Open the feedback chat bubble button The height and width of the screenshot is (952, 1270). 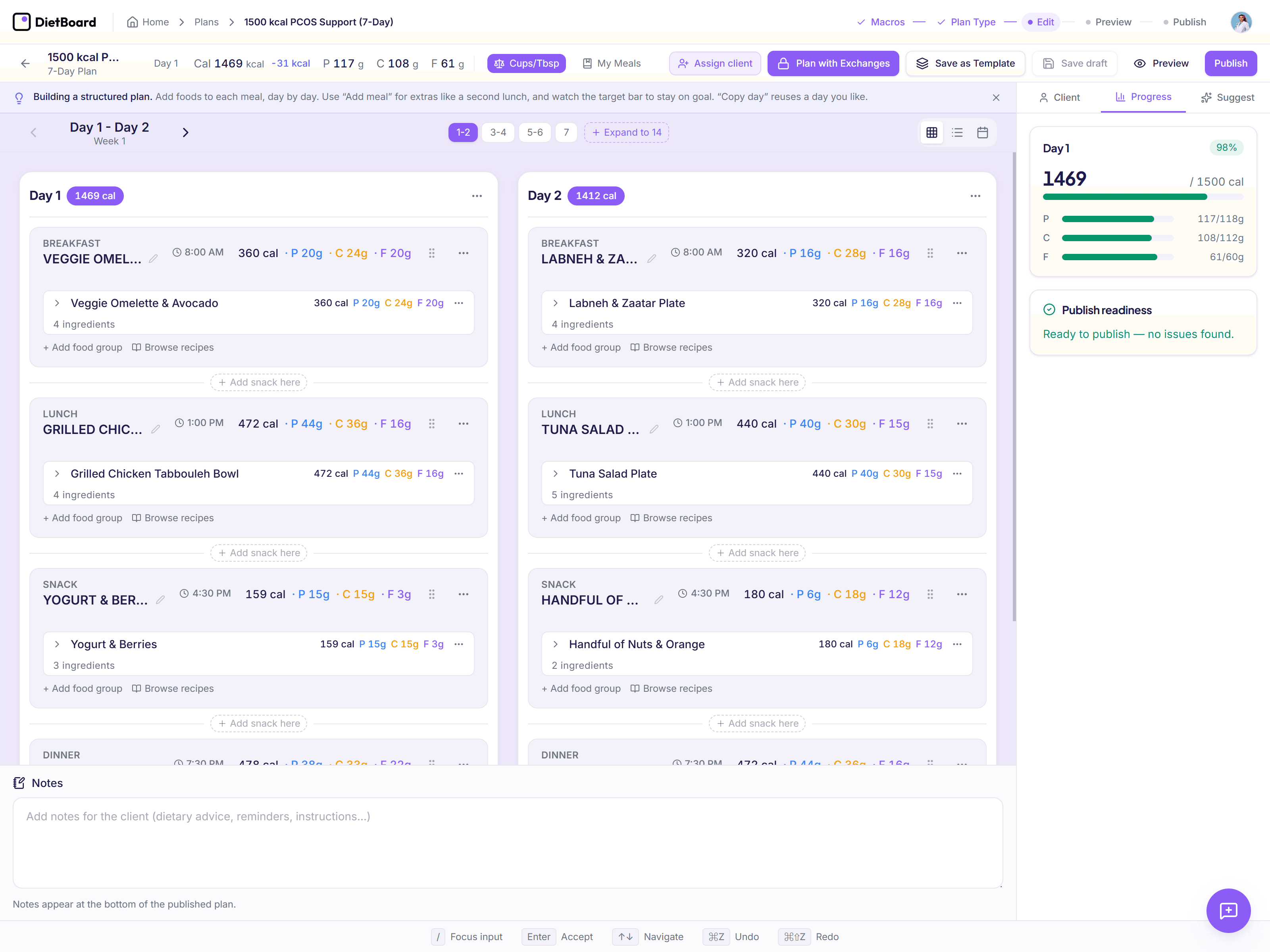(1228, 910)
